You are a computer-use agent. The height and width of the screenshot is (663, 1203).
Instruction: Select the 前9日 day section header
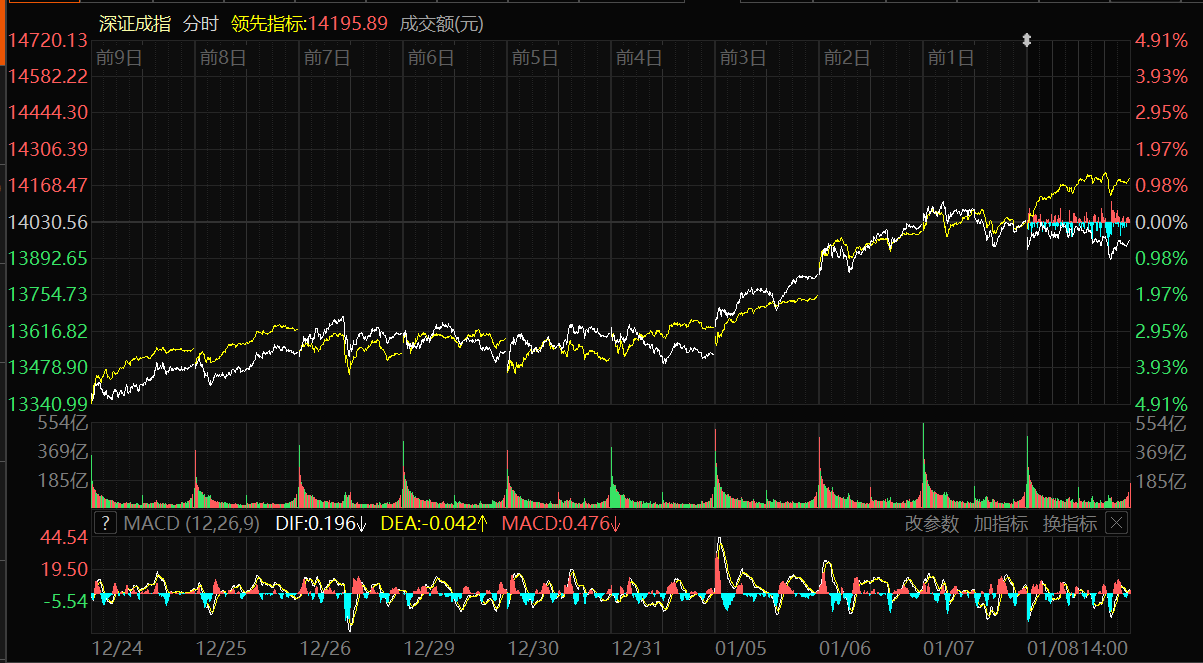119,58
